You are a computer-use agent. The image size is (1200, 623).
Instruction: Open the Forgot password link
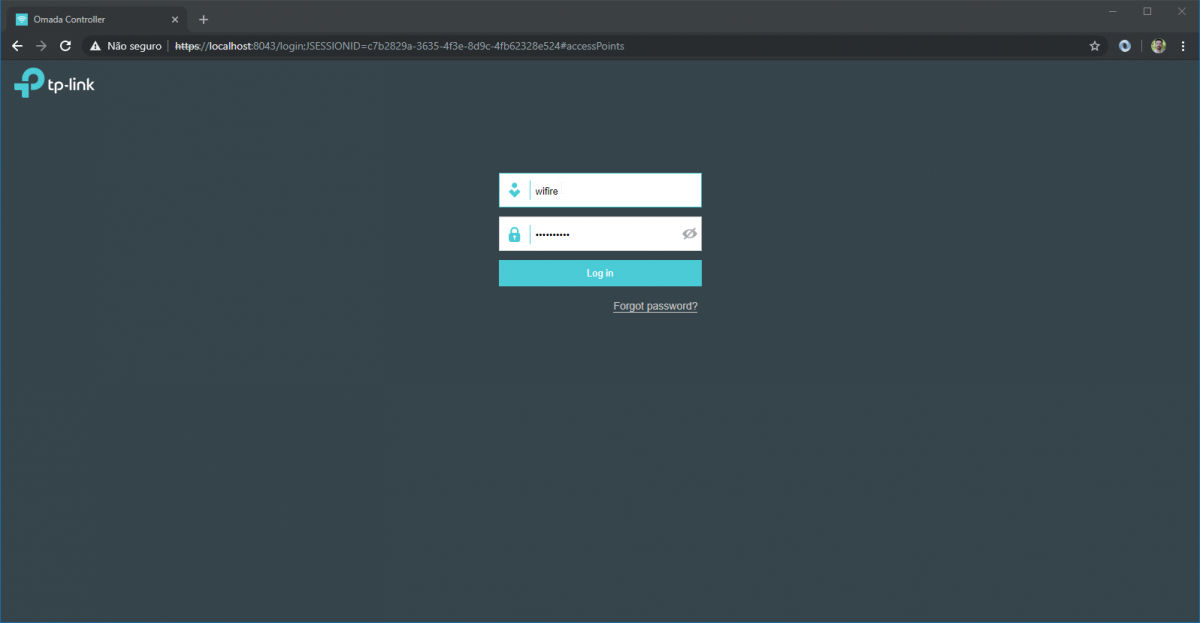655,306
